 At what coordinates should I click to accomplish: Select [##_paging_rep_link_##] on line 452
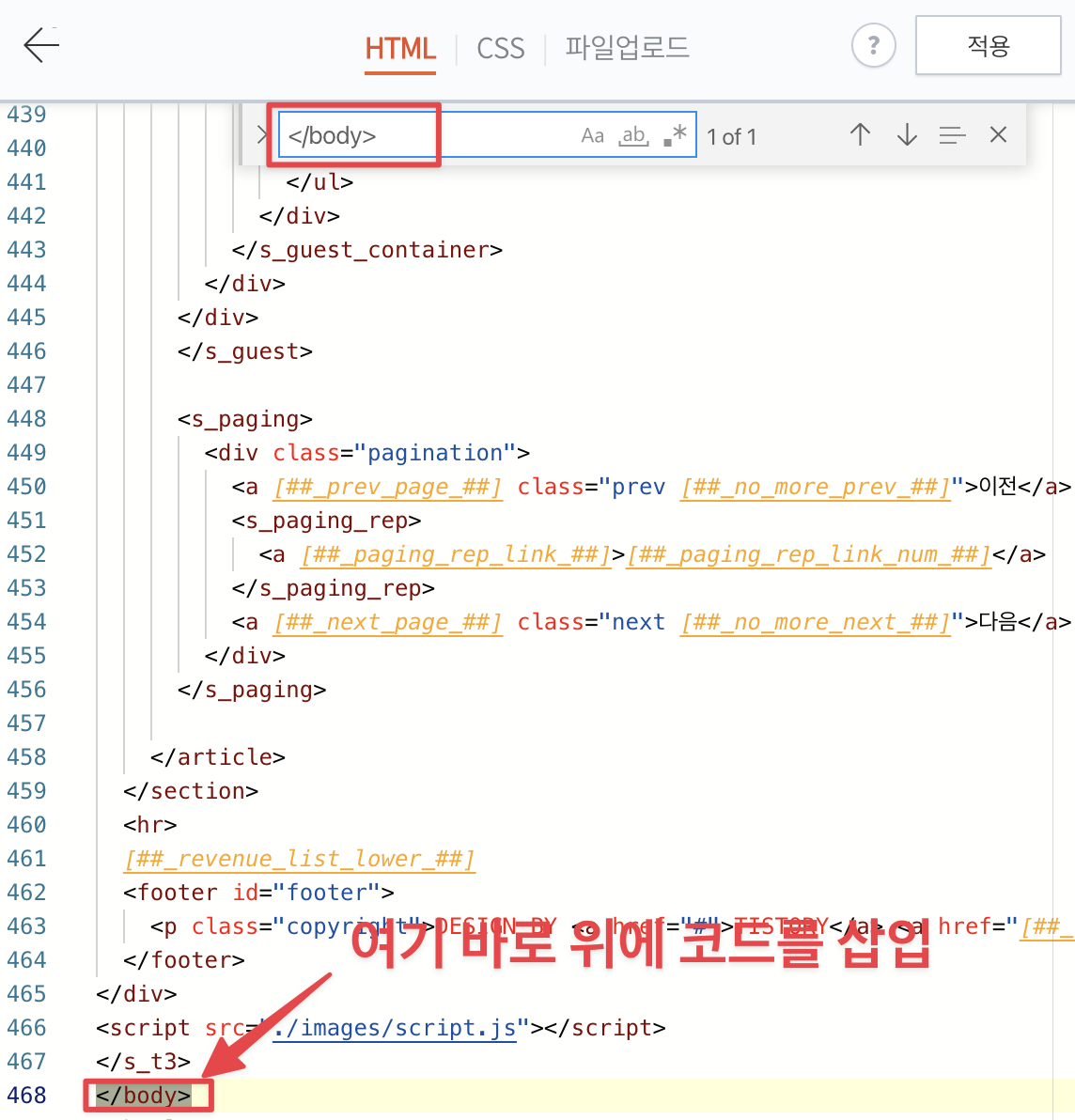click(456, 555)
